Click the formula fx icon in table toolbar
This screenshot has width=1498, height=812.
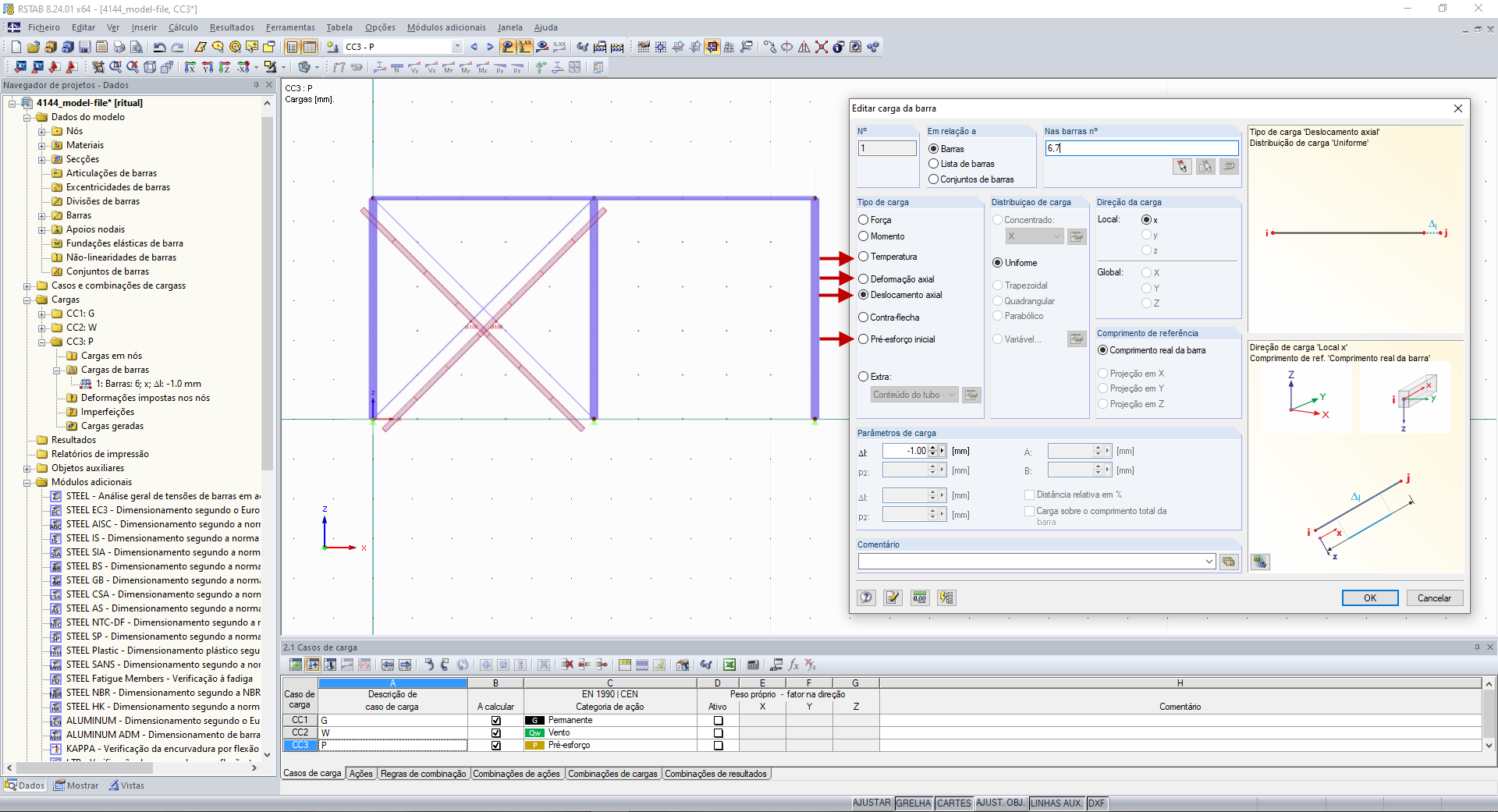coord(794,665)
